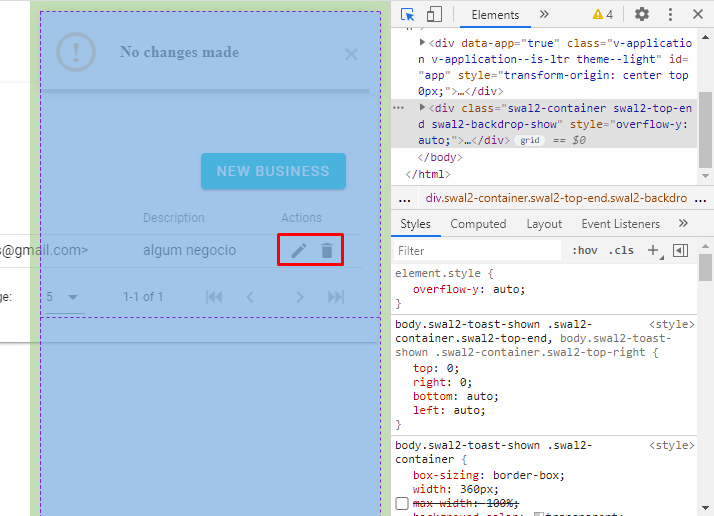
Task: Toggle computed styles sidebar pane icon
Action: click(x=680, y=250)
